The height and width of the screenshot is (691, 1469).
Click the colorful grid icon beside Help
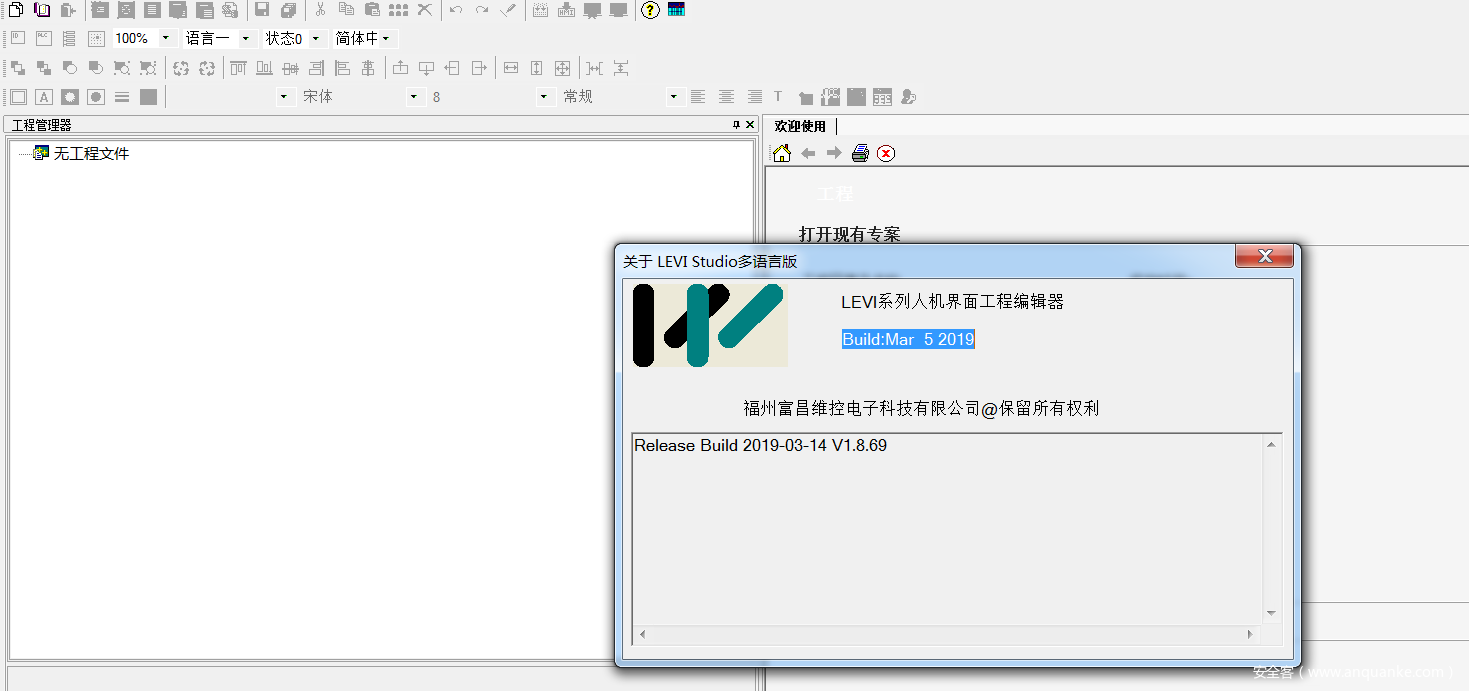[676, 10]
